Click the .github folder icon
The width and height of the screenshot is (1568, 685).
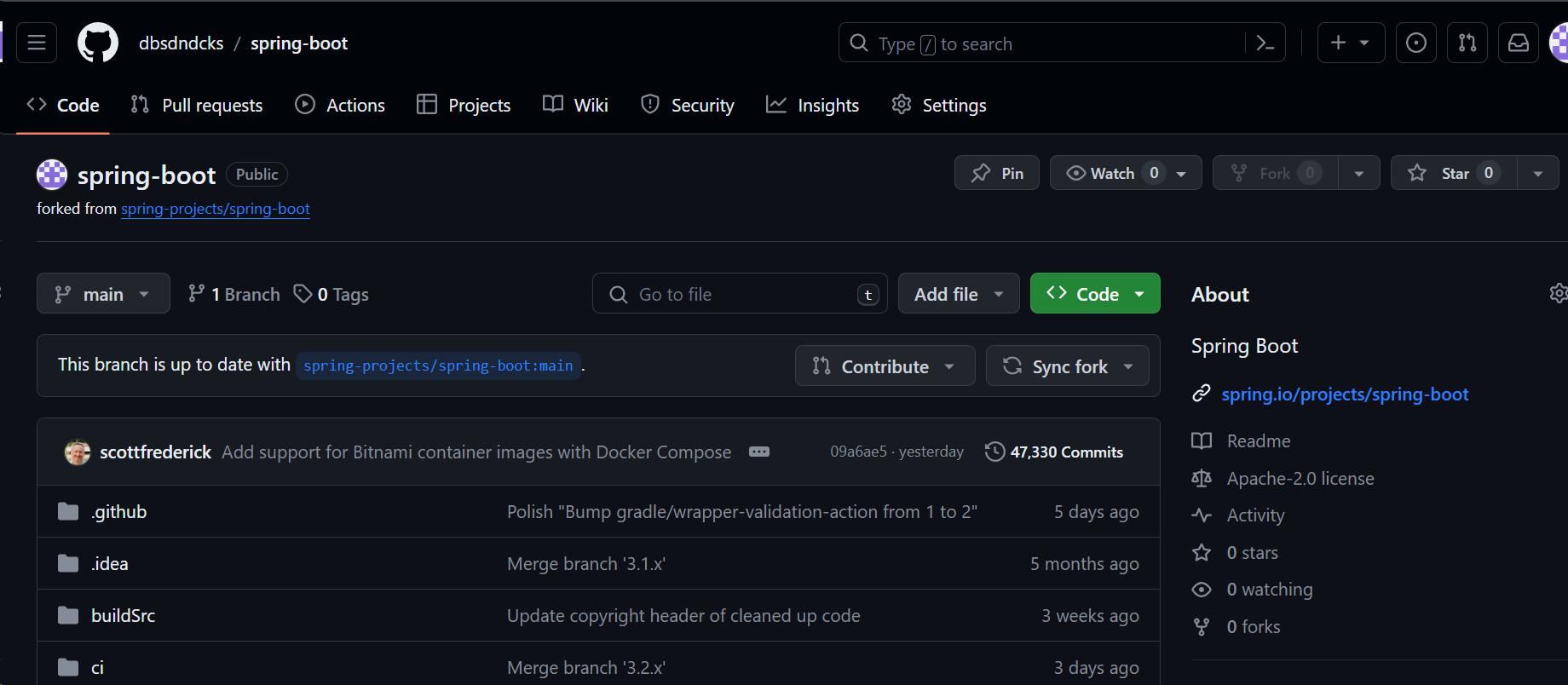(x=68, y=511)
